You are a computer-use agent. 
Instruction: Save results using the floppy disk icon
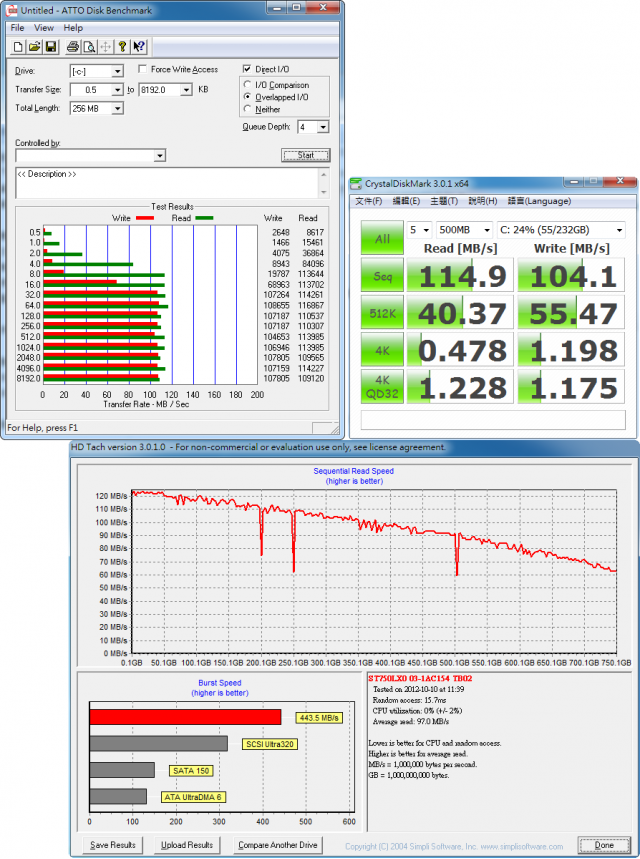51,47
